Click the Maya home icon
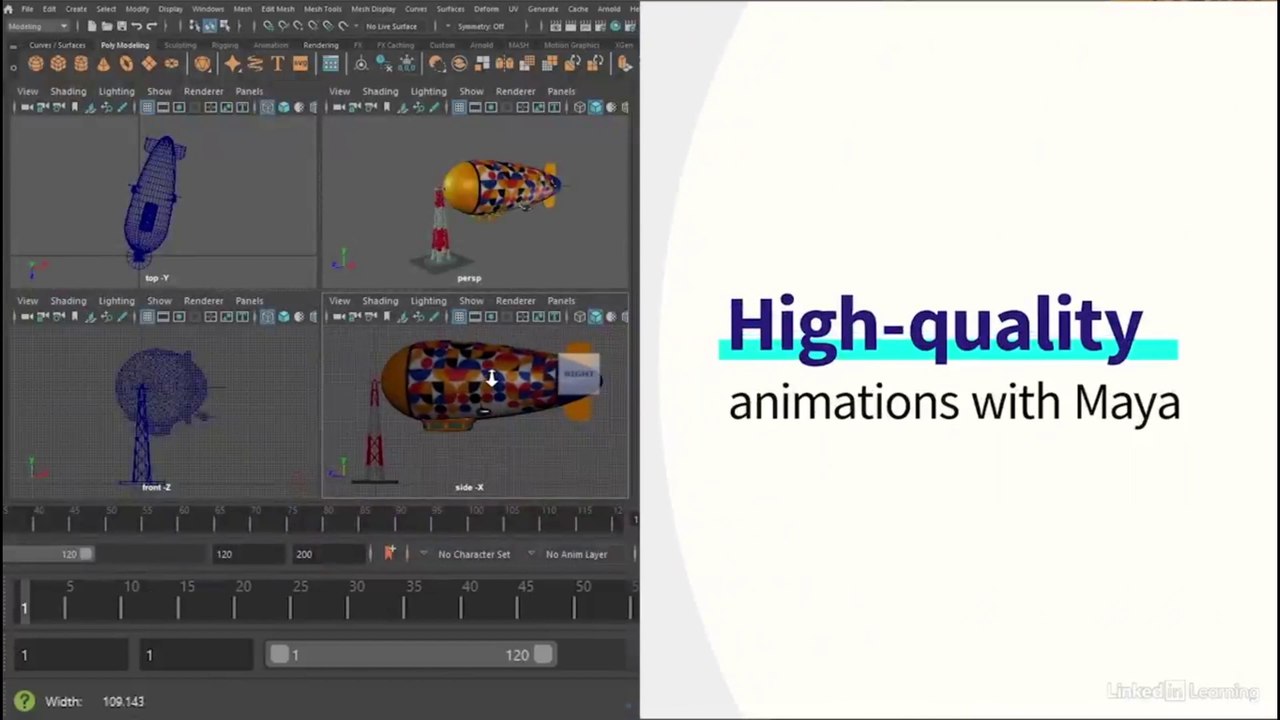Viewport: 1280px width, 720px height. [x=8, y=9]
